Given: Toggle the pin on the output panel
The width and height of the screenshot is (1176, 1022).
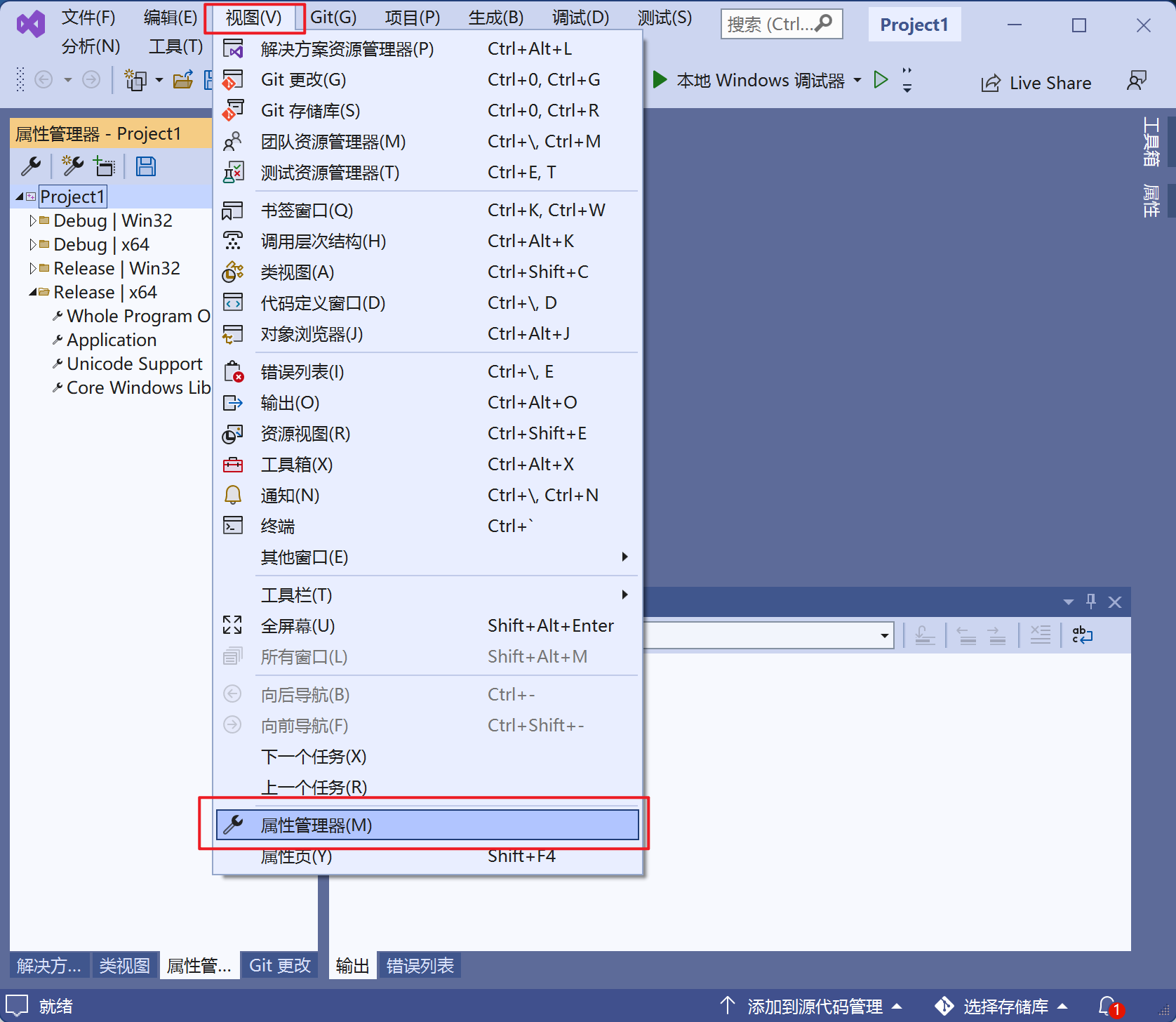Looking at the screenshot, I should click(x=1090, y=602).
